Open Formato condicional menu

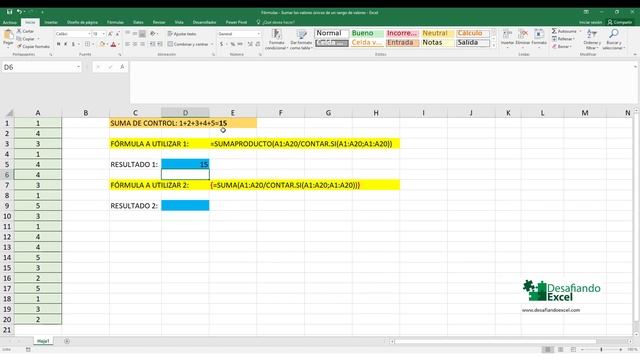point(276,39)
